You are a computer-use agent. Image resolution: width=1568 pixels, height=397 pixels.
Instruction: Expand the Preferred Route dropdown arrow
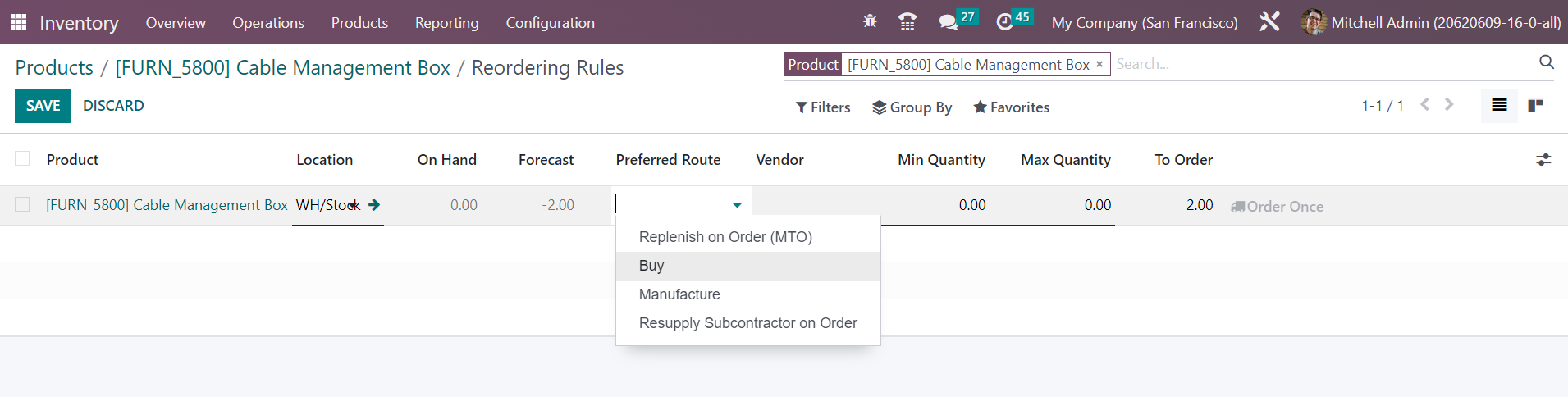coord(737,205)
